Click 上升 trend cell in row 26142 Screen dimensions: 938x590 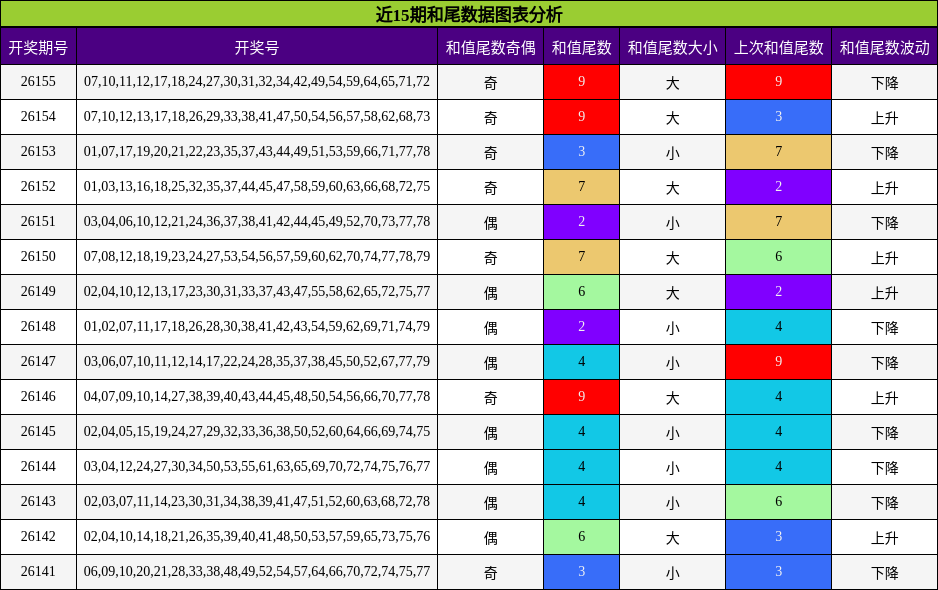tap(884, 538)
